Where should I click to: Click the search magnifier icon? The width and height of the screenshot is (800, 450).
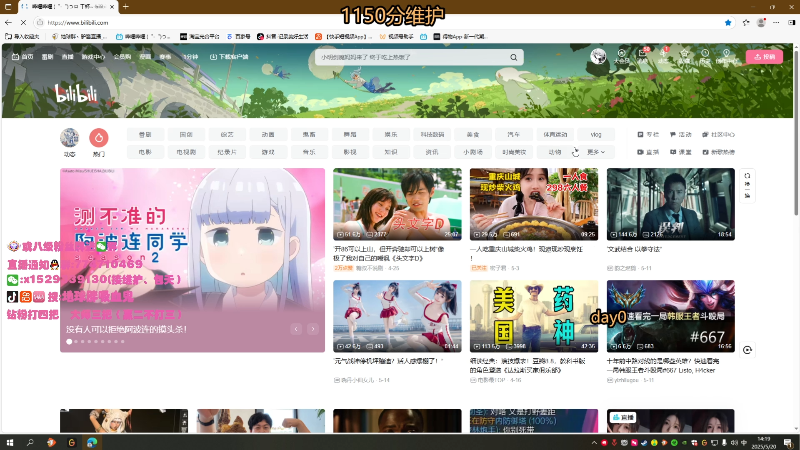(x=514, y=57)
